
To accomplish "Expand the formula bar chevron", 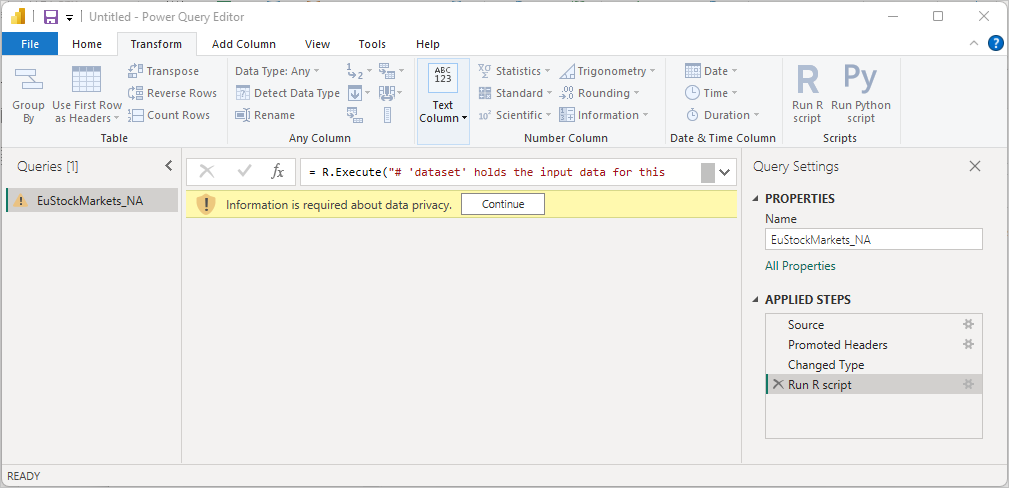I will tap(726, 173).
